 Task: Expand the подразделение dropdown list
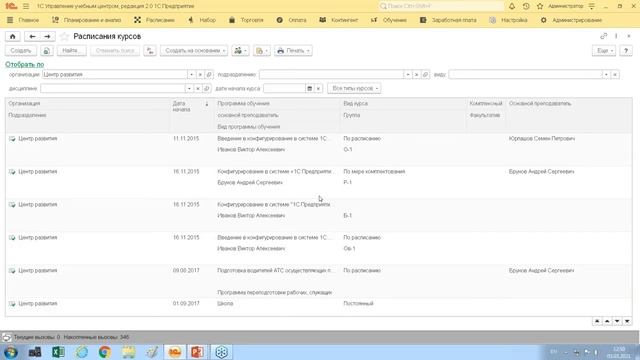click(407, 75)
